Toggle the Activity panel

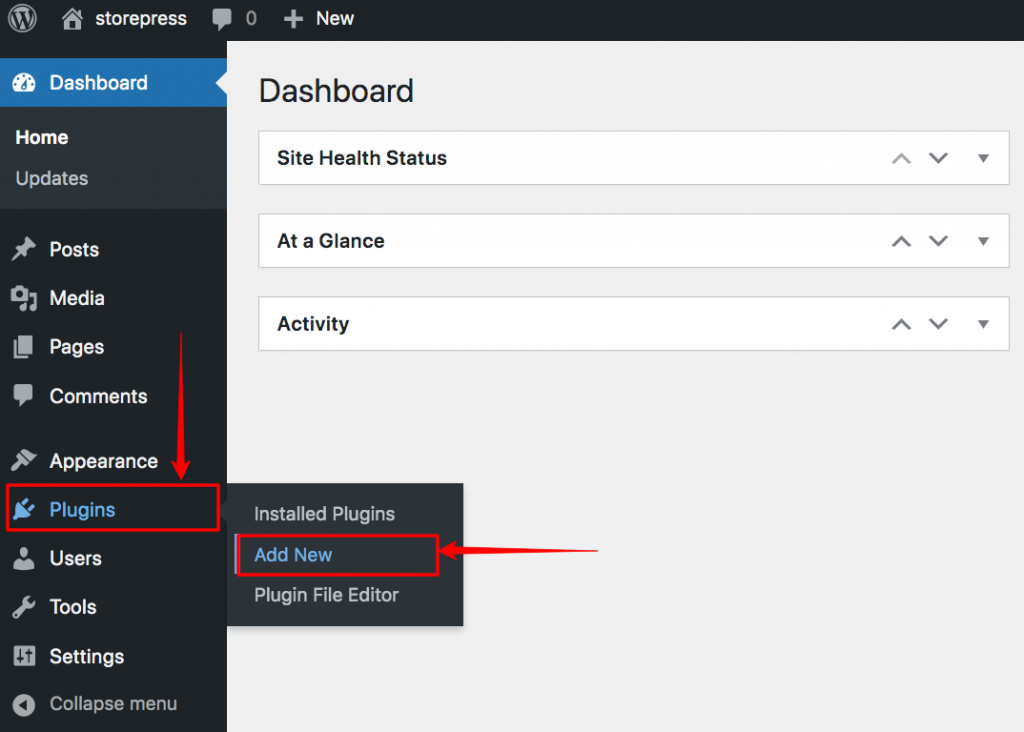point(983,324)
